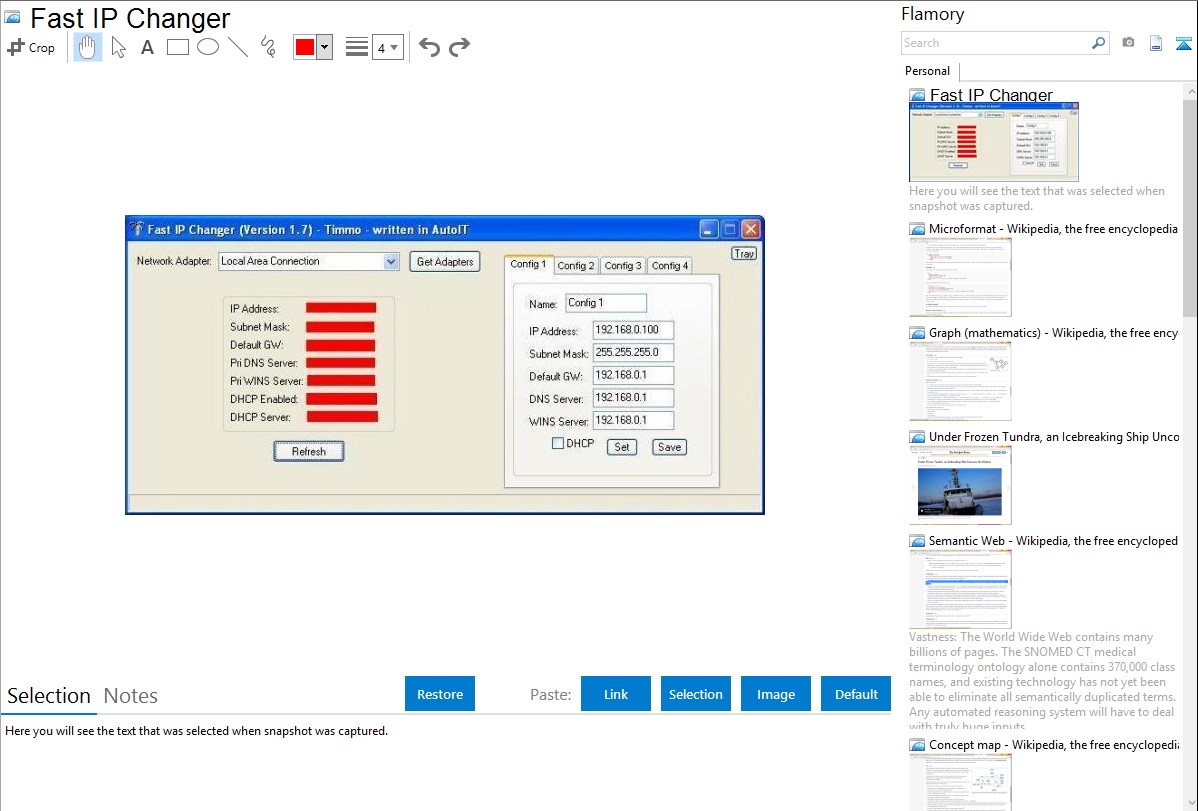Paste as Link button
Viewport: 1198px width, 811px height.
pyautogui.click(x=616, y=694)
